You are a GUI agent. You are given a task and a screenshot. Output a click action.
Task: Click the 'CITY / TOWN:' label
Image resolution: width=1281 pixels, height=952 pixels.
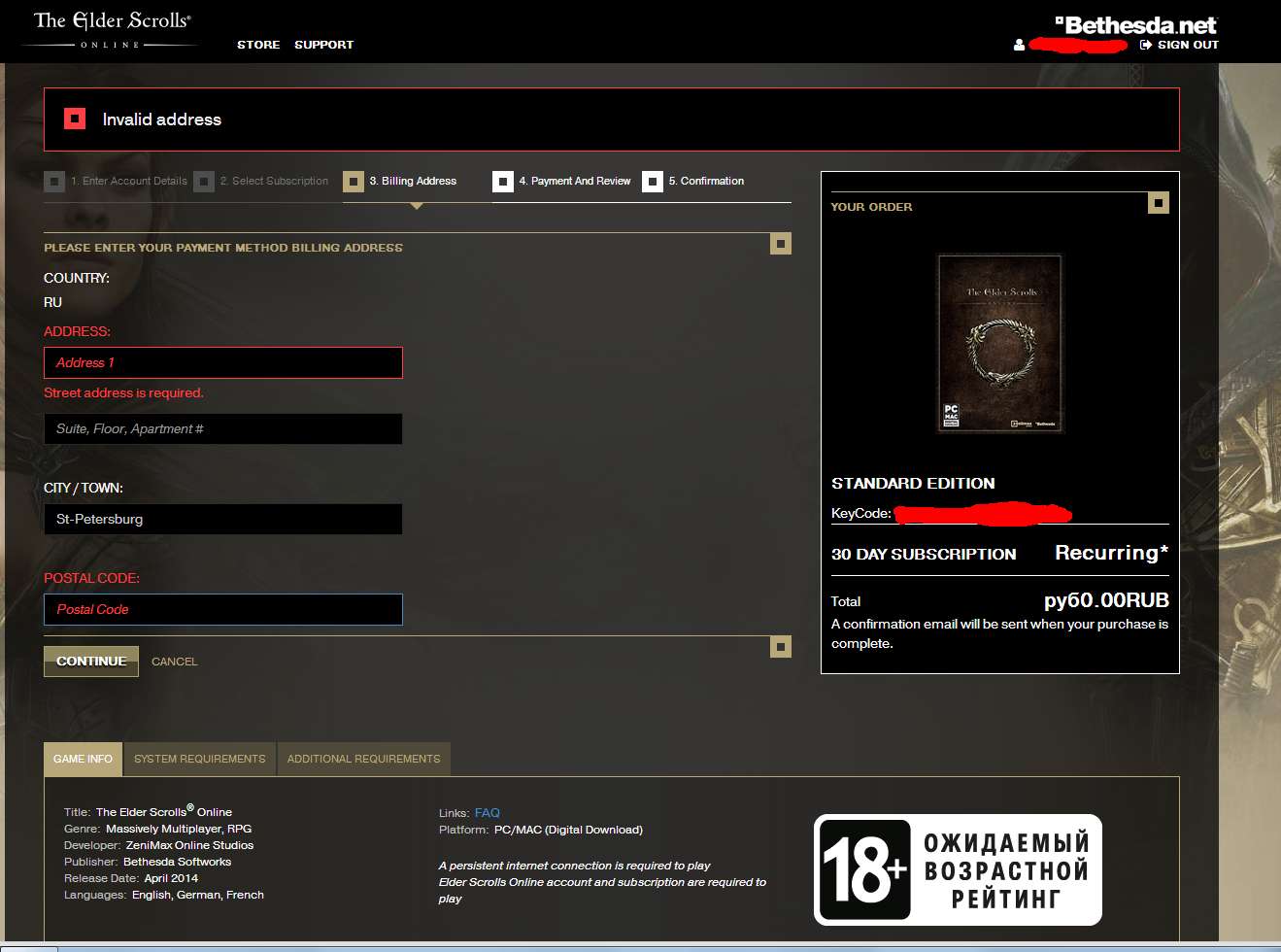tap(83, 488)
